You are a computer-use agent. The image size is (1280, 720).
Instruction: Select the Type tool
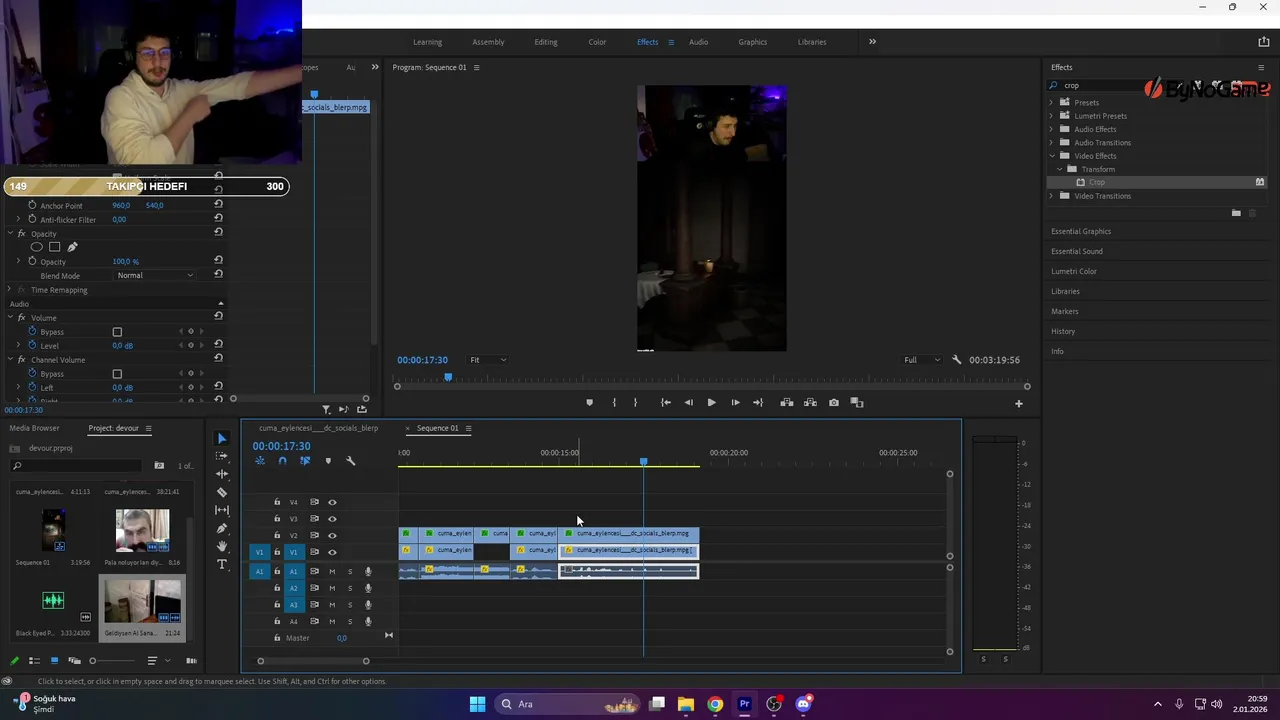pyautogui.click(x=222, y=564)
